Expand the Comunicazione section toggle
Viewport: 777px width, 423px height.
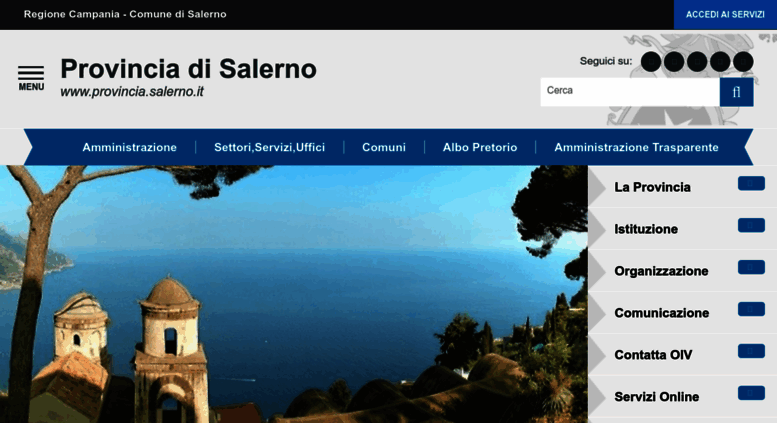[751, 309]
